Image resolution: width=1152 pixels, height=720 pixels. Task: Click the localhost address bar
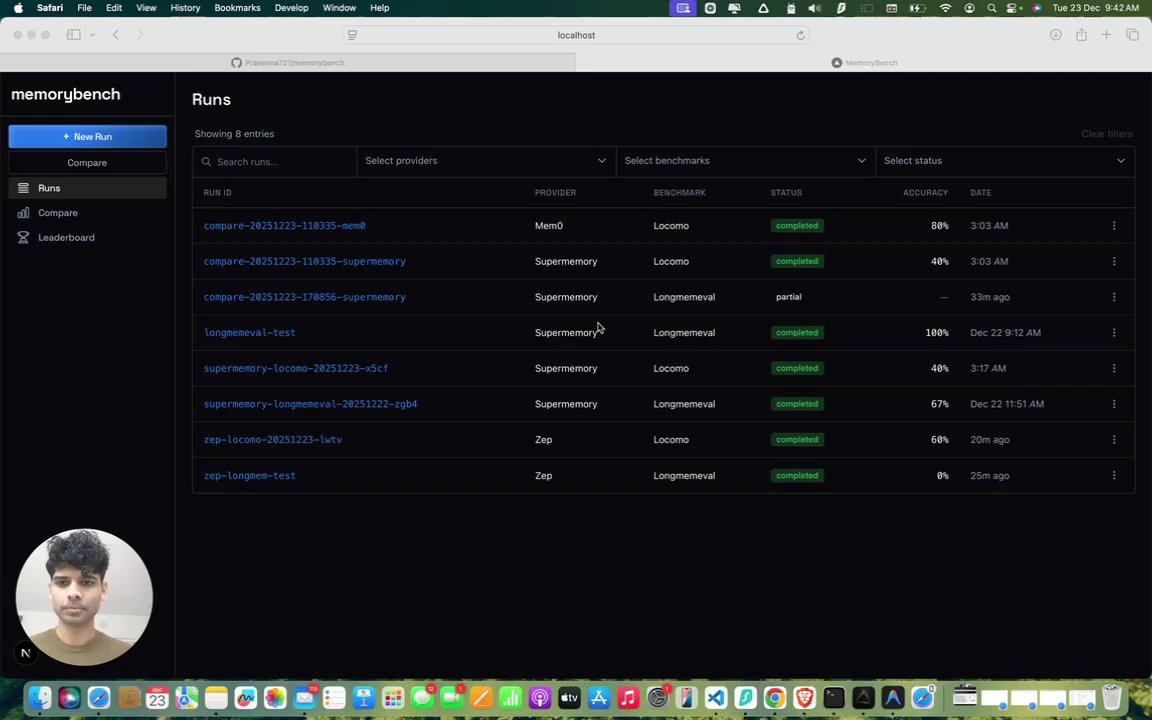(576, 35)
